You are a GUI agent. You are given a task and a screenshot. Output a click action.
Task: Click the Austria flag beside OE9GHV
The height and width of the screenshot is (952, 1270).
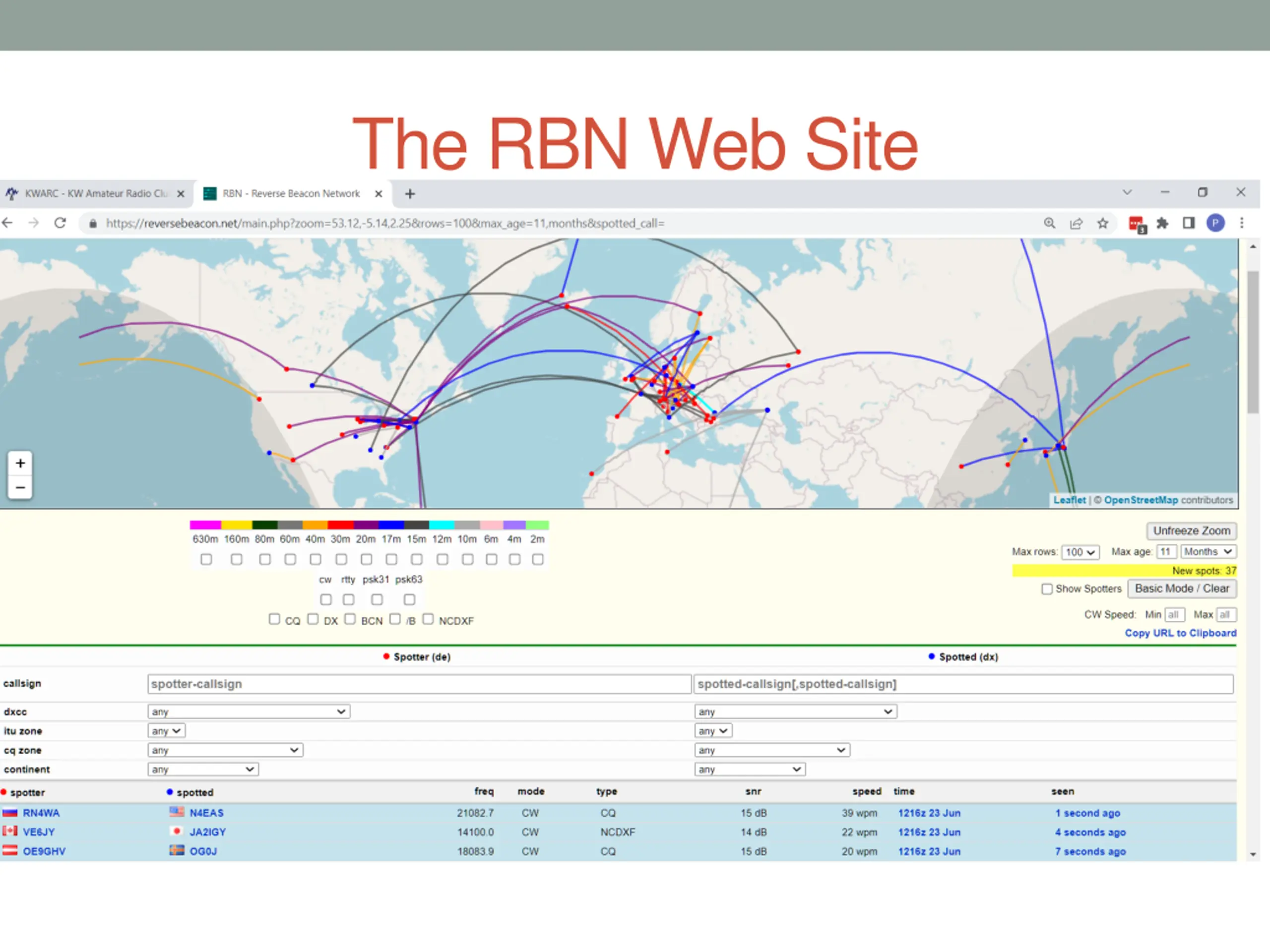10,850
